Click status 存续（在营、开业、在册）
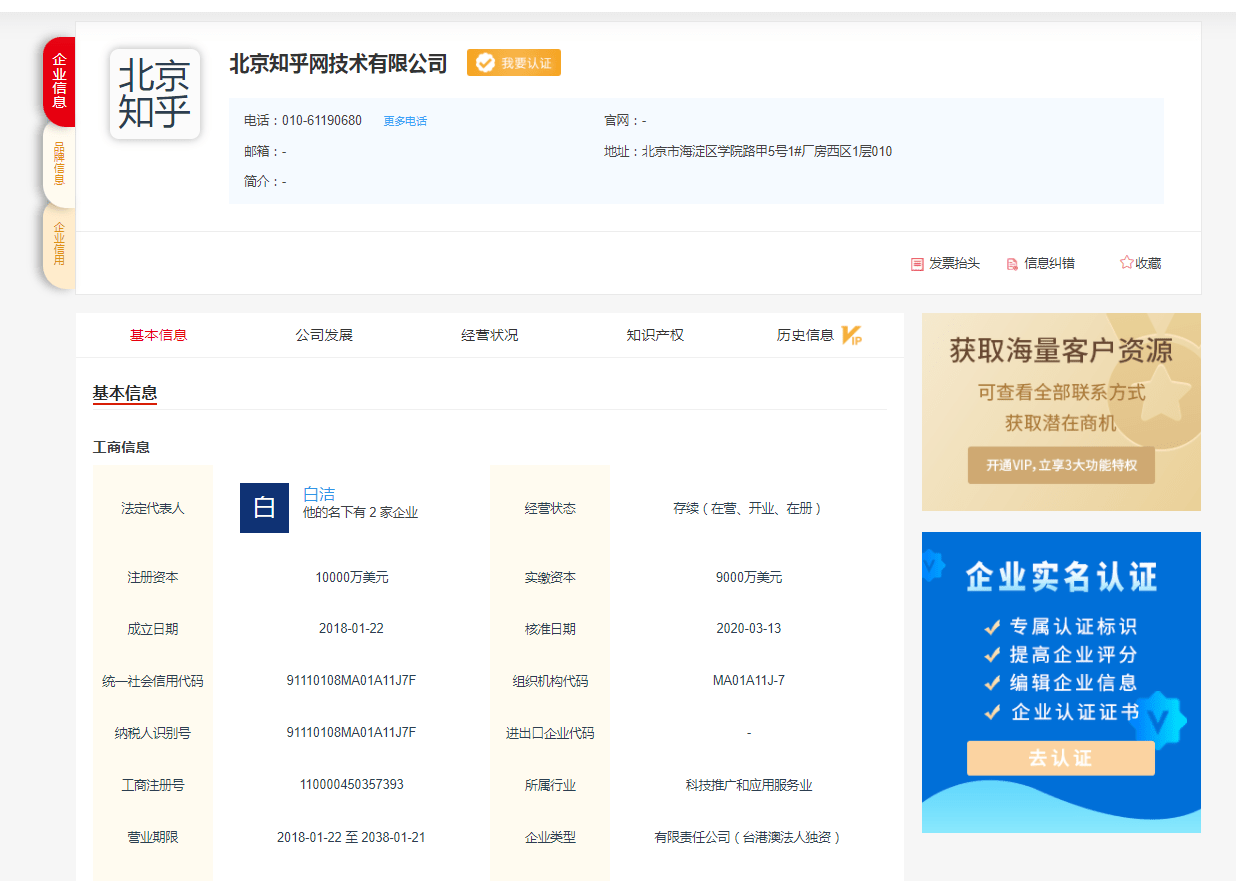1236x881 pixels. [749, 508]
